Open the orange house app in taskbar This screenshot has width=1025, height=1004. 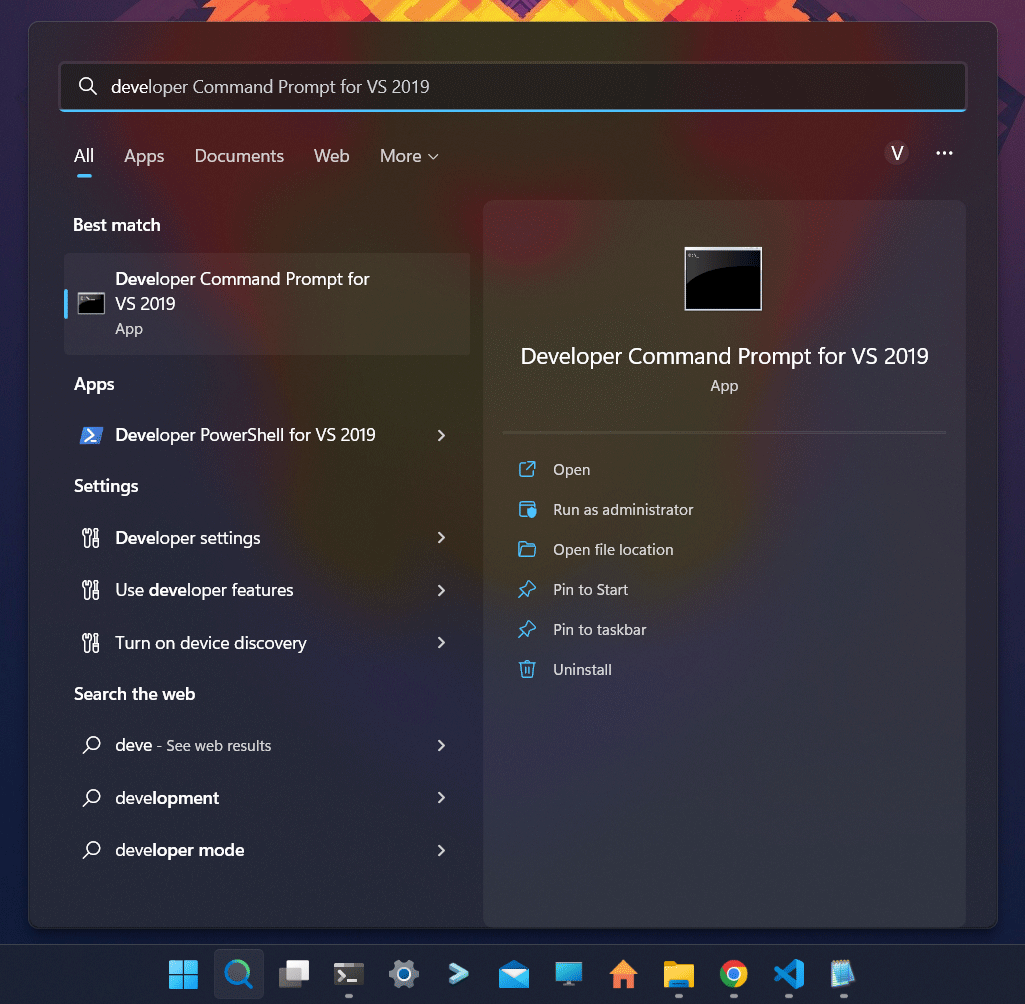624,974
